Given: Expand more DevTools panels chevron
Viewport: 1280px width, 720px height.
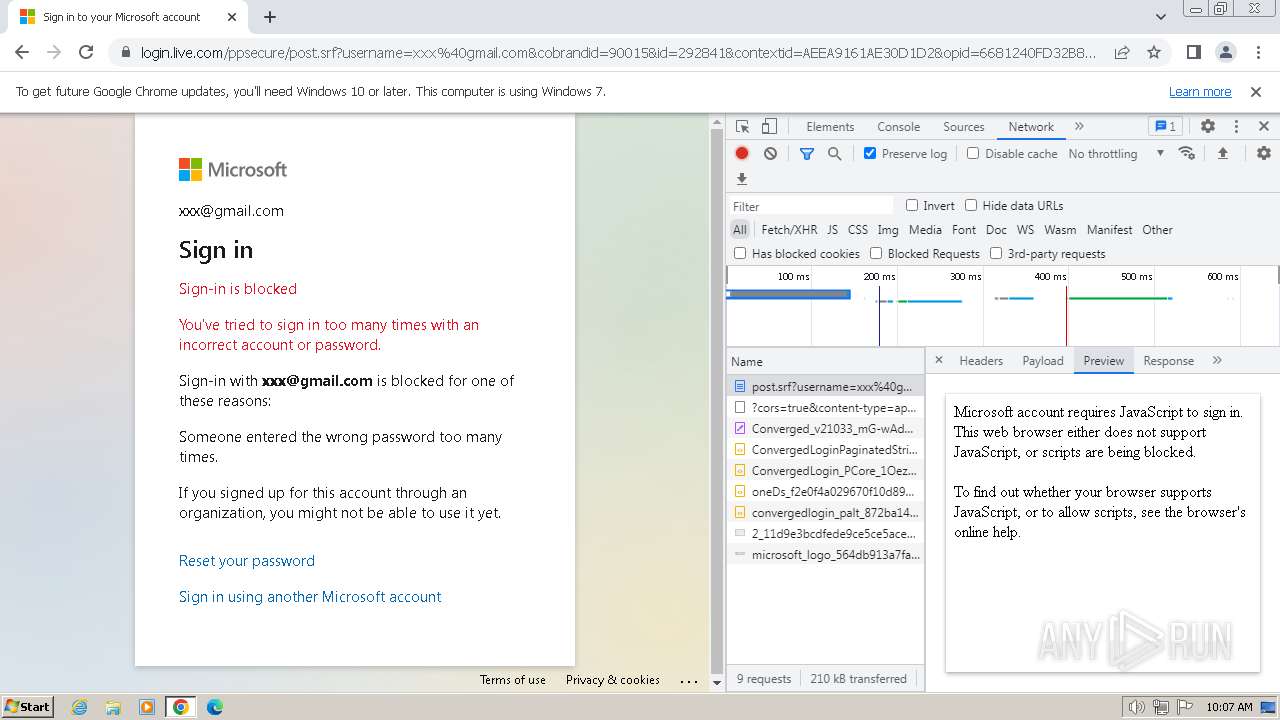Looking at the screenshot, I should pos(1079,127).
